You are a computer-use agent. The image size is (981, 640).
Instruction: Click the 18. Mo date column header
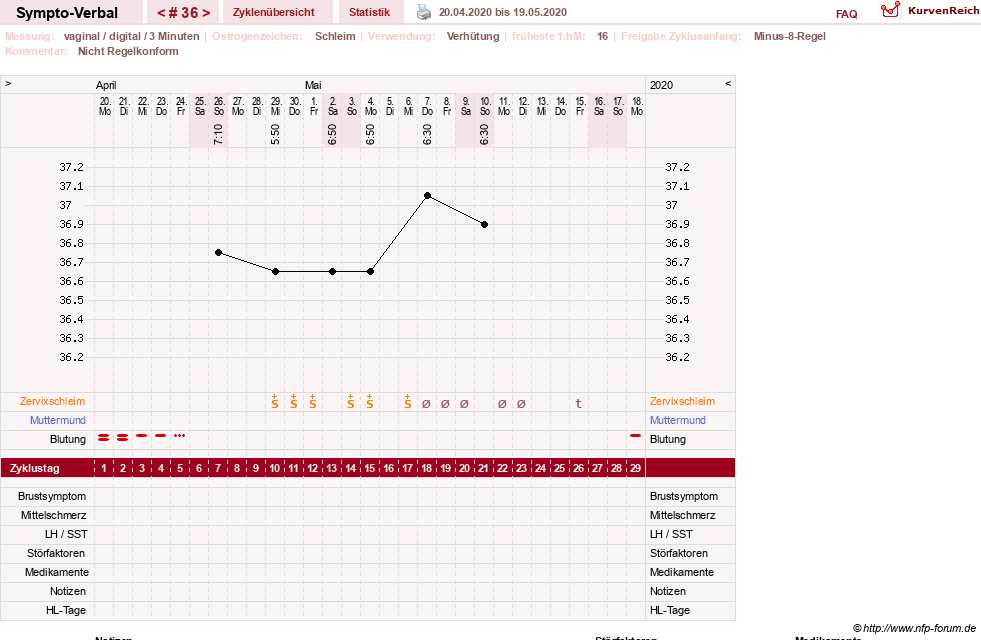[x=637, y=106]
